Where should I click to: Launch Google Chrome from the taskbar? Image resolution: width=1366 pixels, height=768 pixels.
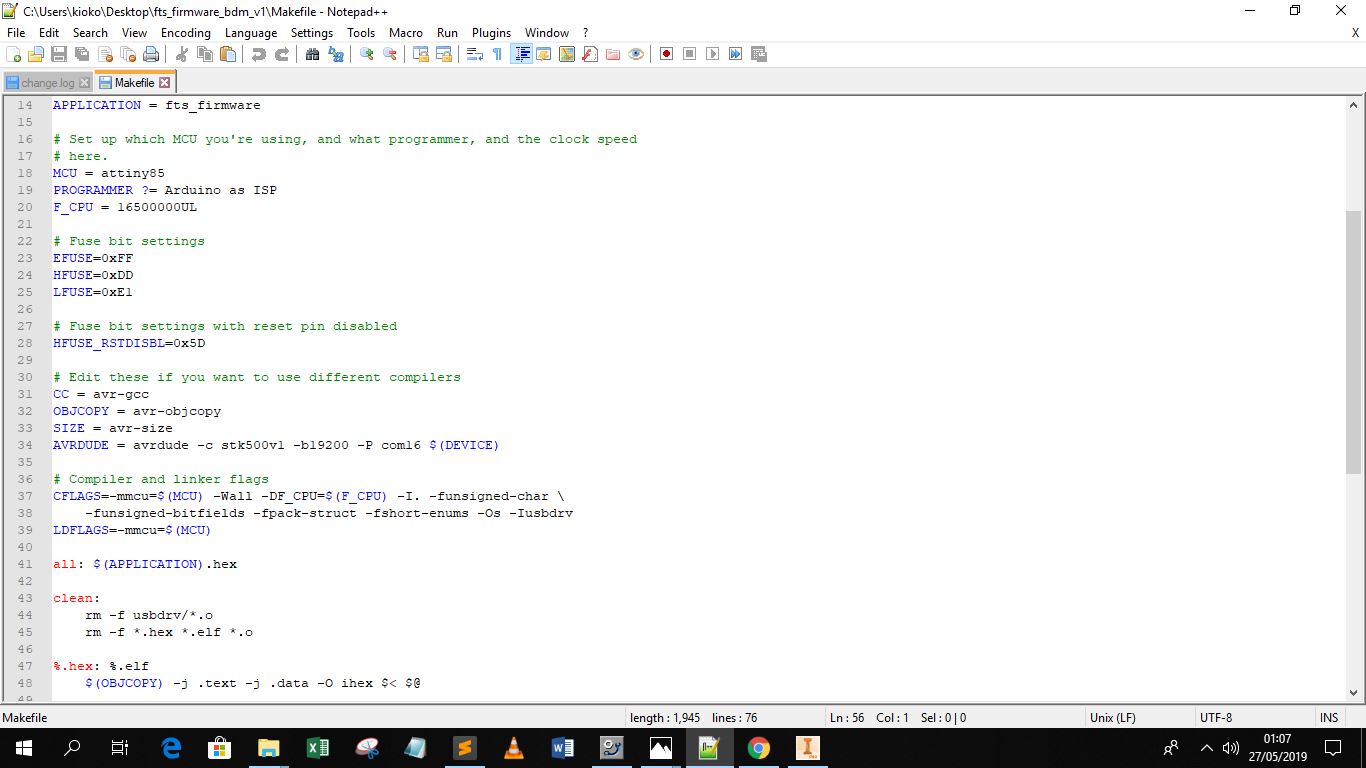[759, 748]
